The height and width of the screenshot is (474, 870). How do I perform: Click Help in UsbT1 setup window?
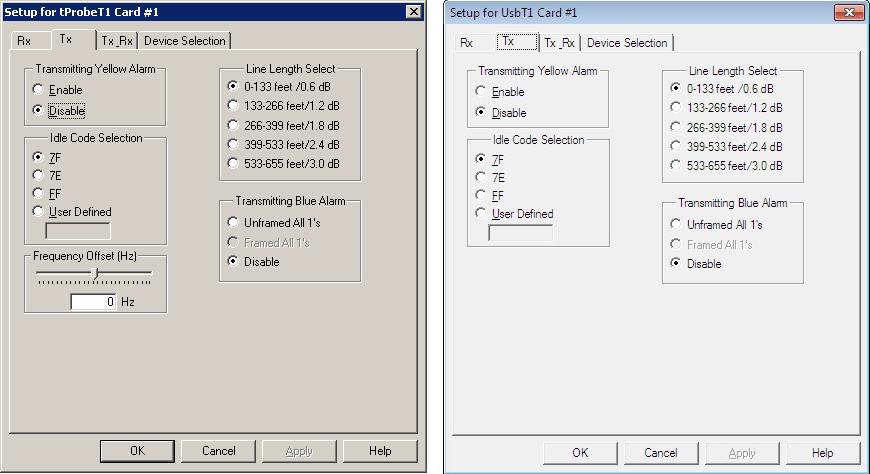[822, 453]
